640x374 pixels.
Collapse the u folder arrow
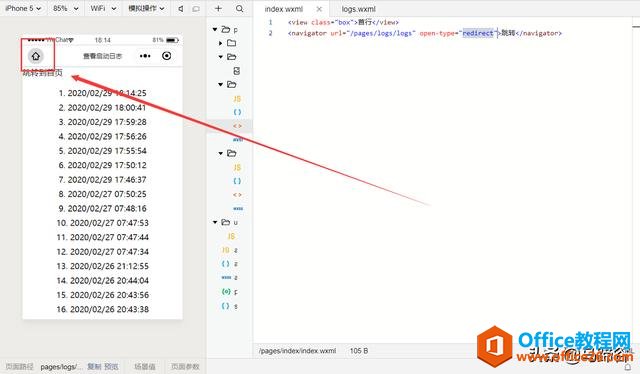coord(215,222)
